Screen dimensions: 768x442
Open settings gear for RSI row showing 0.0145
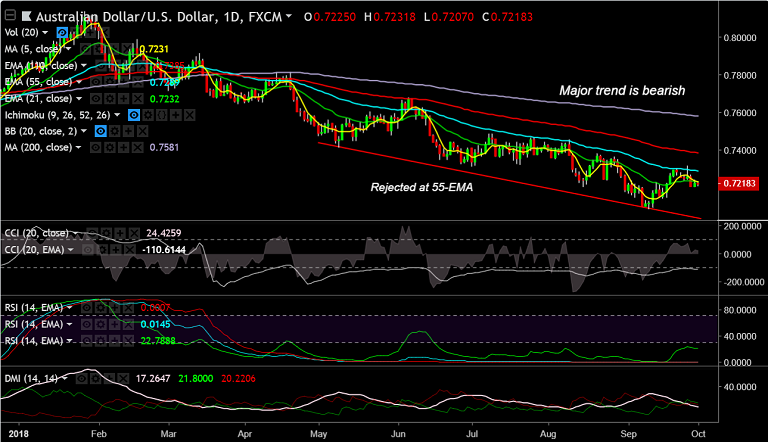100,324
